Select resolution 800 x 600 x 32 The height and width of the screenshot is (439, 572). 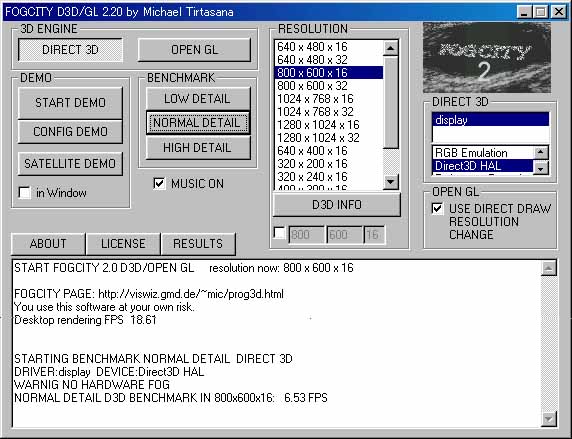click(x=329, y=86)
